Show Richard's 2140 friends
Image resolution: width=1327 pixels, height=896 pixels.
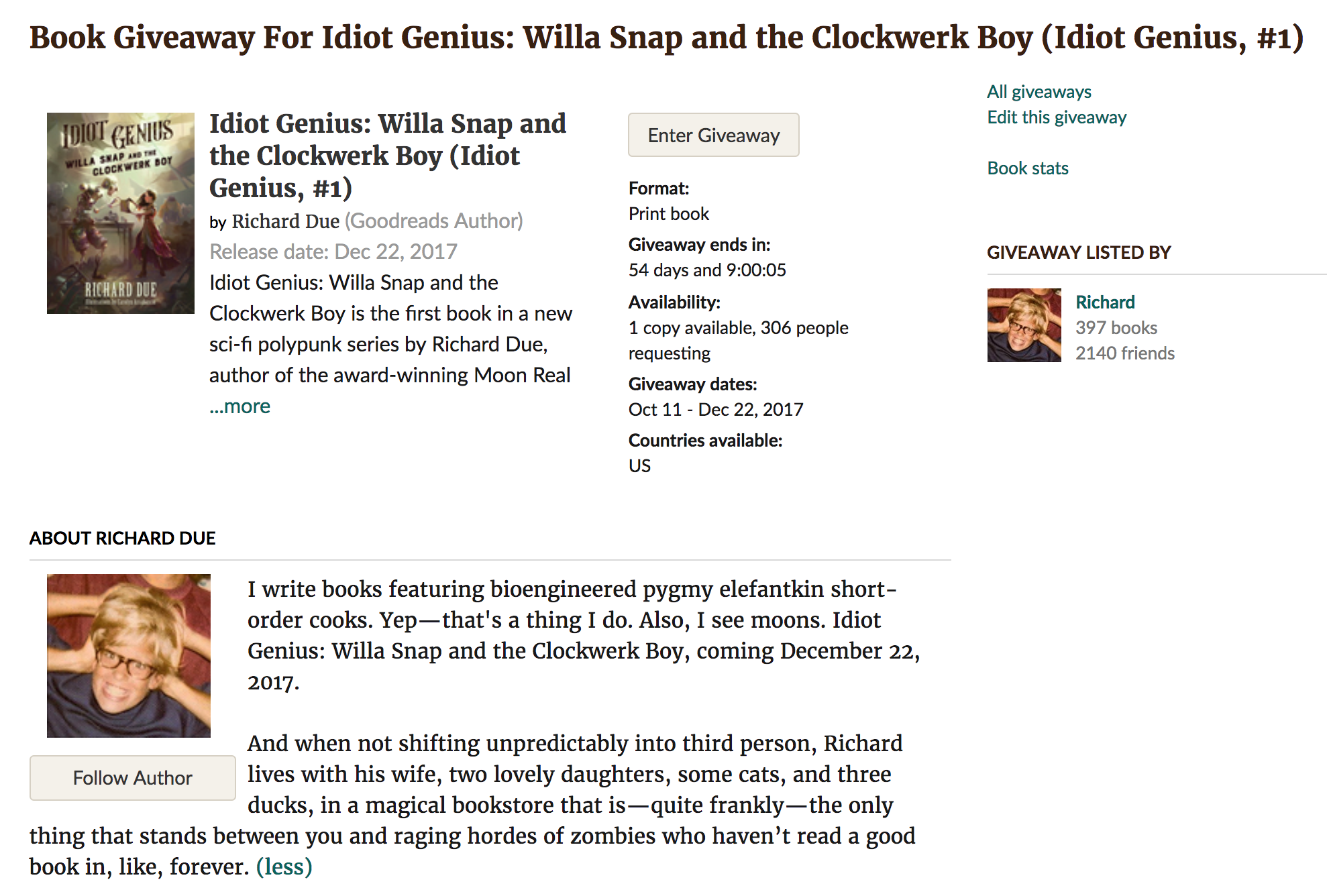click(1125, 353)
